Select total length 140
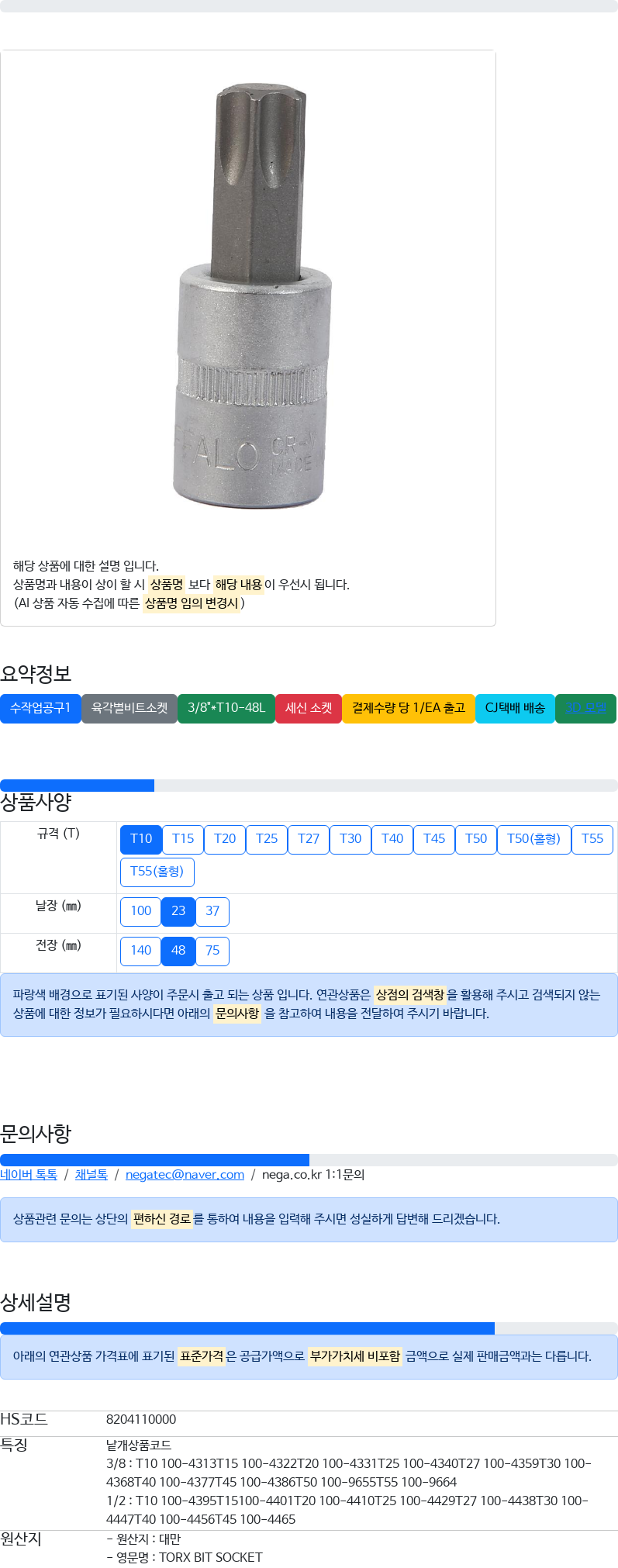Screen dimensions: 618x1568 point(140,951)
